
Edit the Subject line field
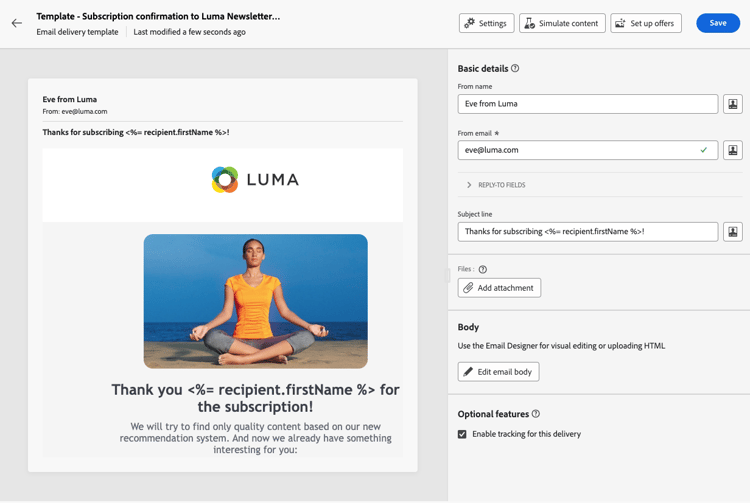tap(587, 231)
